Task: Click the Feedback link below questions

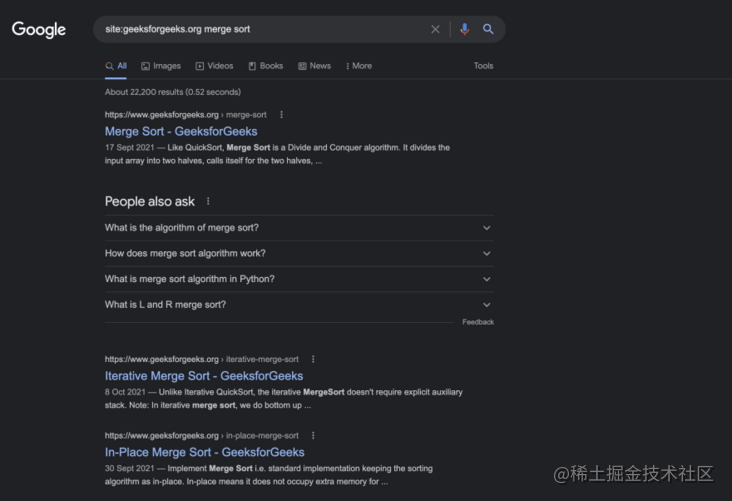Action: coord(478,322)
